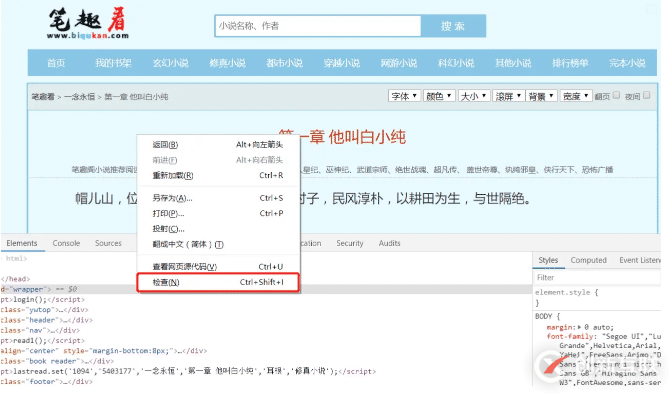
Task: Open 我的书架 in the navigation bar
Action: click(x=113, y=63)
